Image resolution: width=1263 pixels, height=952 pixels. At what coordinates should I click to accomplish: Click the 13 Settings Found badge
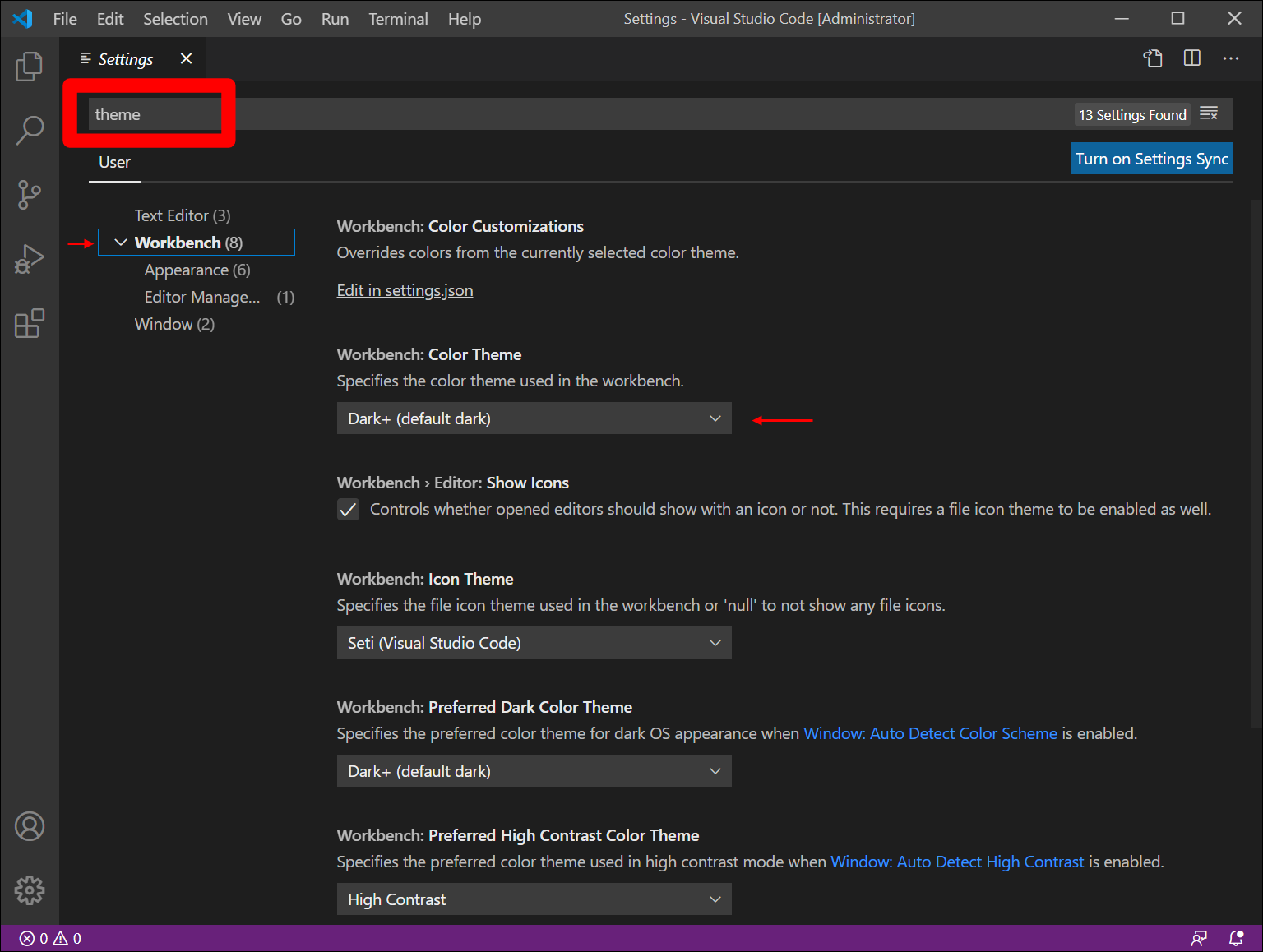[1132, 115]
